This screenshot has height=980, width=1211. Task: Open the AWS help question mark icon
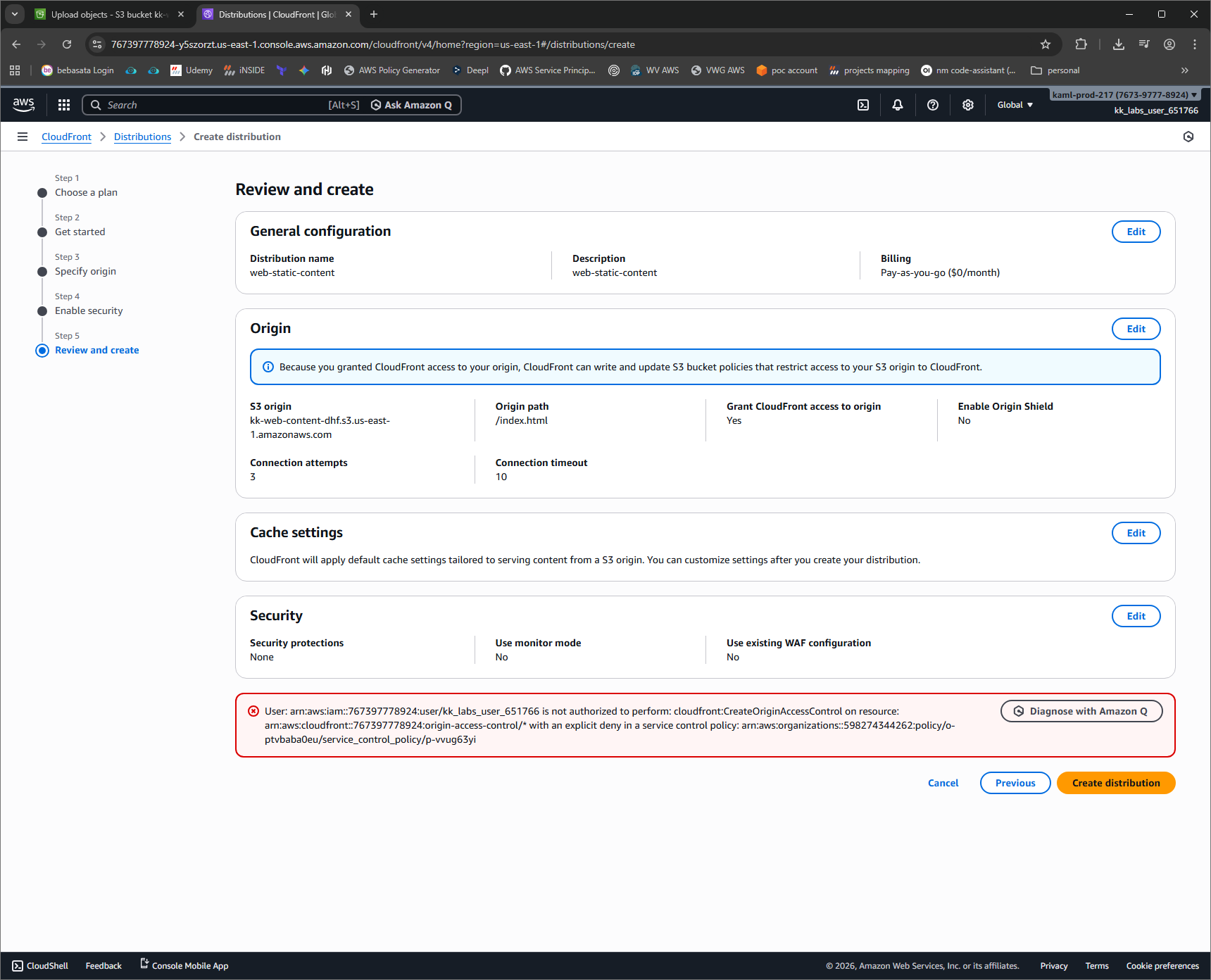933,105
